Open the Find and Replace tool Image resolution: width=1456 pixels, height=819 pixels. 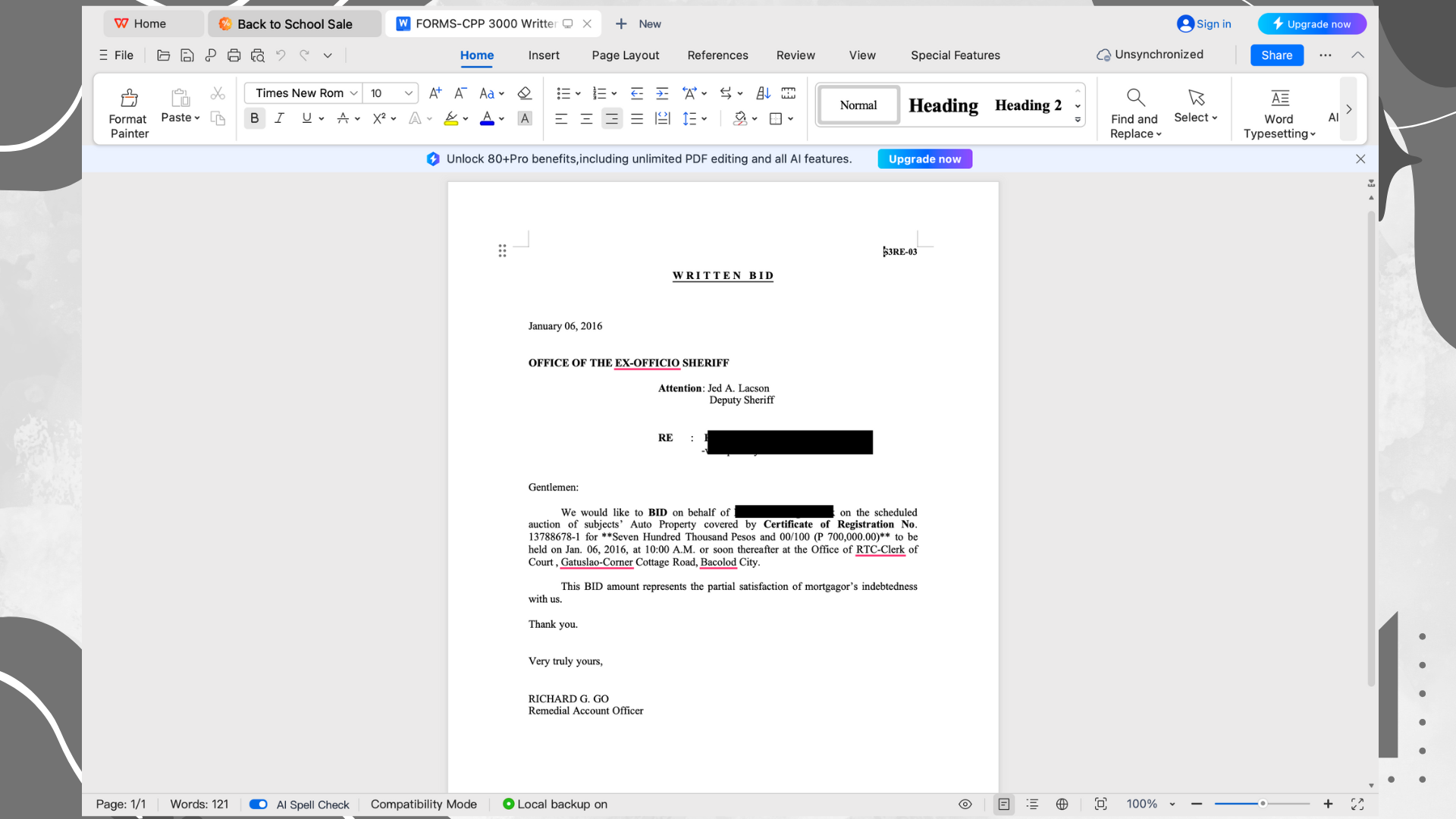(x=1134, y=112)
